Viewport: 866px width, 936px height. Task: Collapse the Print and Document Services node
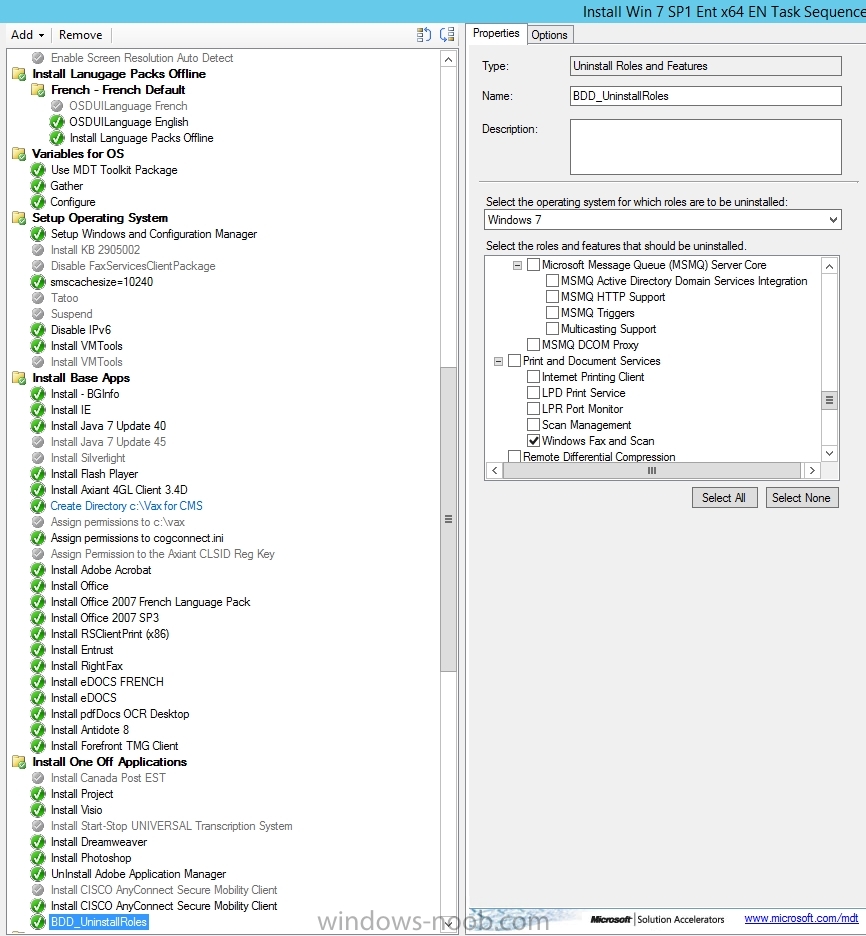pyautogui.click(x=498, y=361)
